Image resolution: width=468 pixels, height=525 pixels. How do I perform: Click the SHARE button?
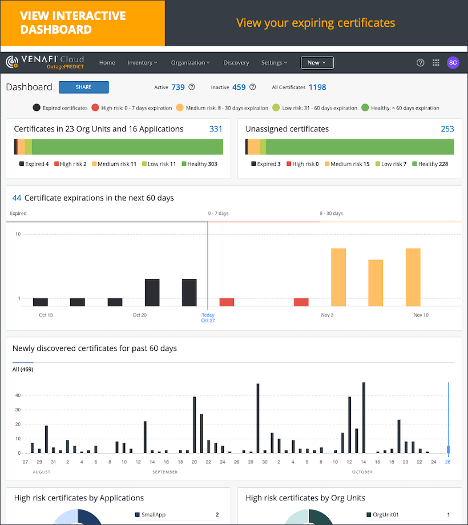84,87
